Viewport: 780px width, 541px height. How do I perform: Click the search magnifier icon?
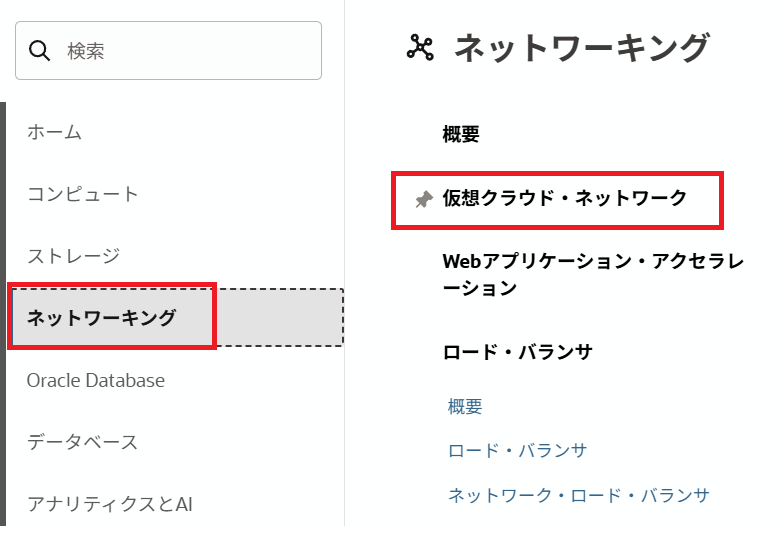click(x=40, y=51)
